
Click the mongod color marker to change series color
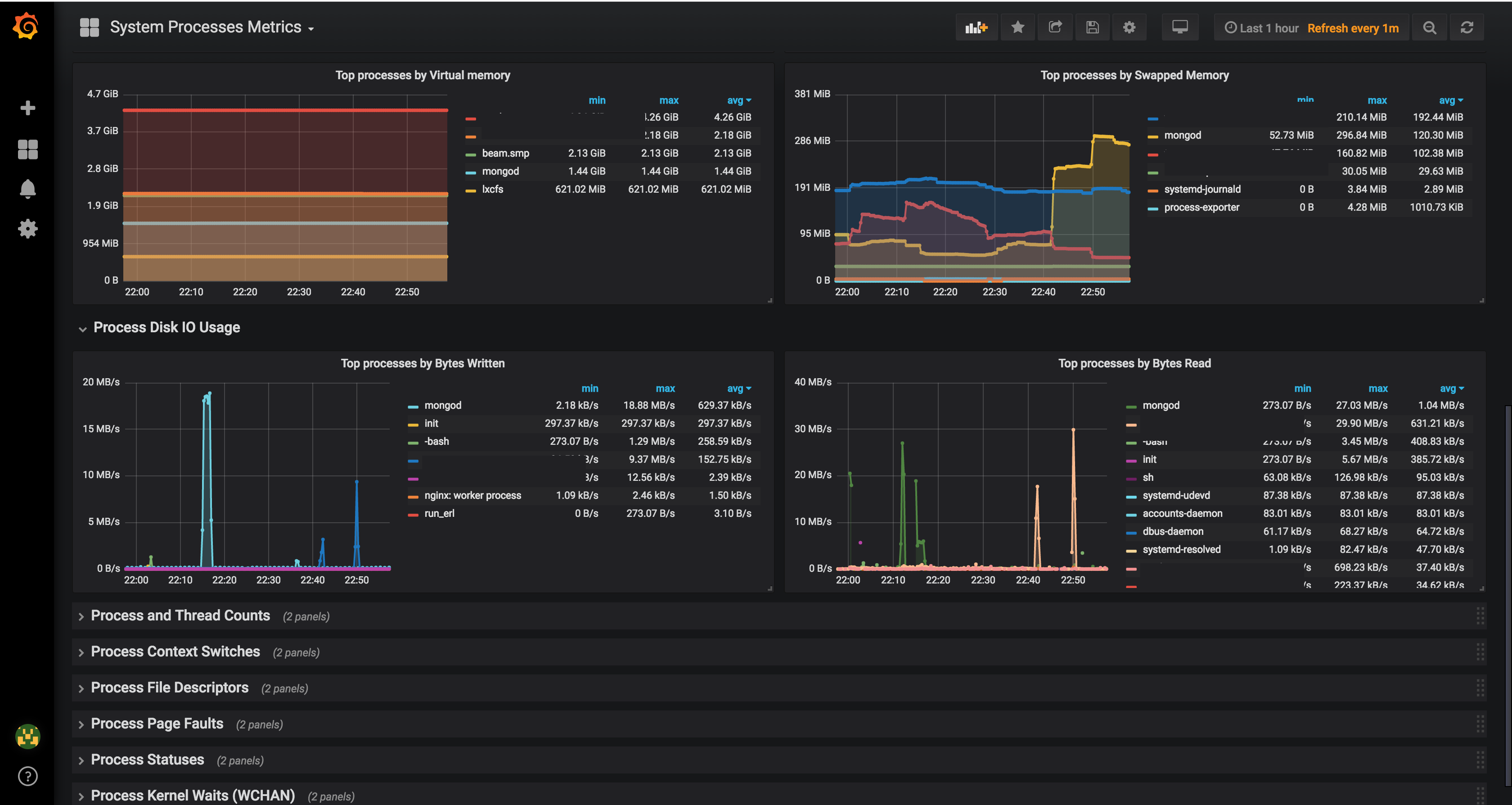(415, 405)
